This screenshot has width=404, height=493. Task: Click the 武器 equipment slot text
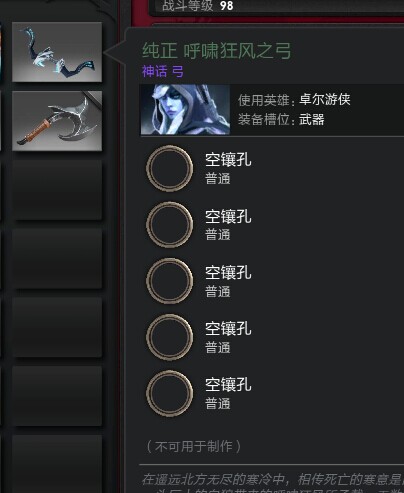coord(312,119)
